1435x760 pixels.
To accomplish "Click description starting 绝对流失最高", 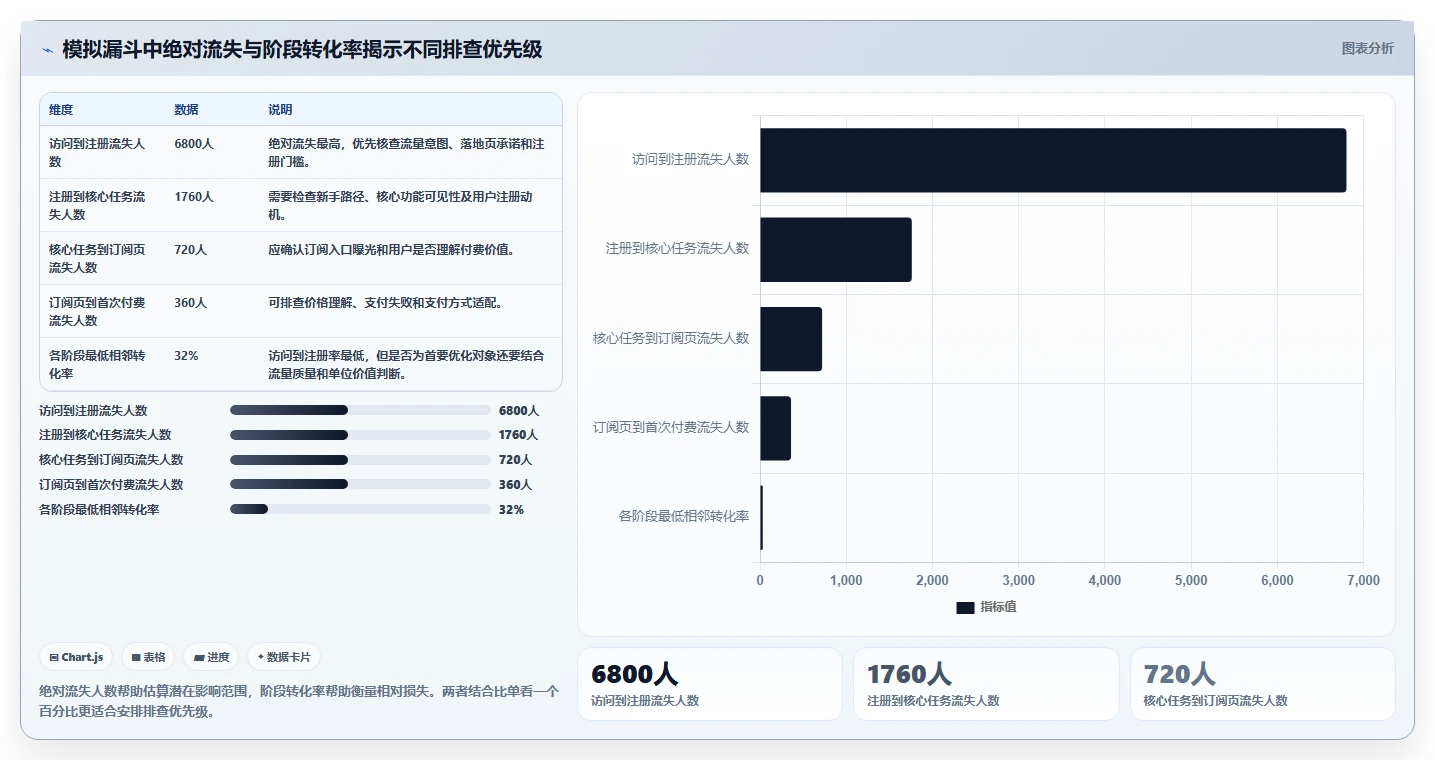I will [x=407, y=153].
